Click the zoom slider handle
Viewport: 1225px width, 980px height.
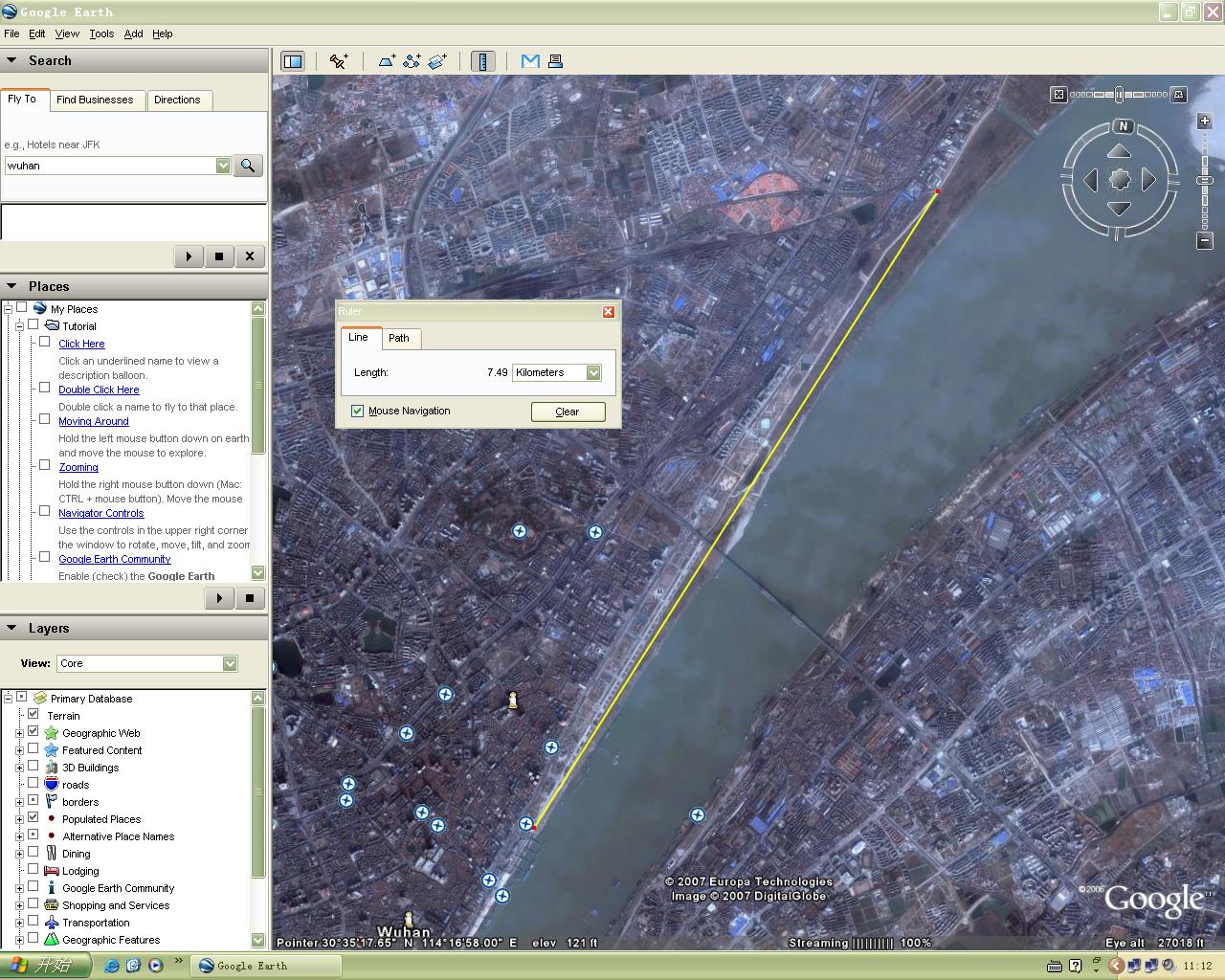[x=1205, y=180]
